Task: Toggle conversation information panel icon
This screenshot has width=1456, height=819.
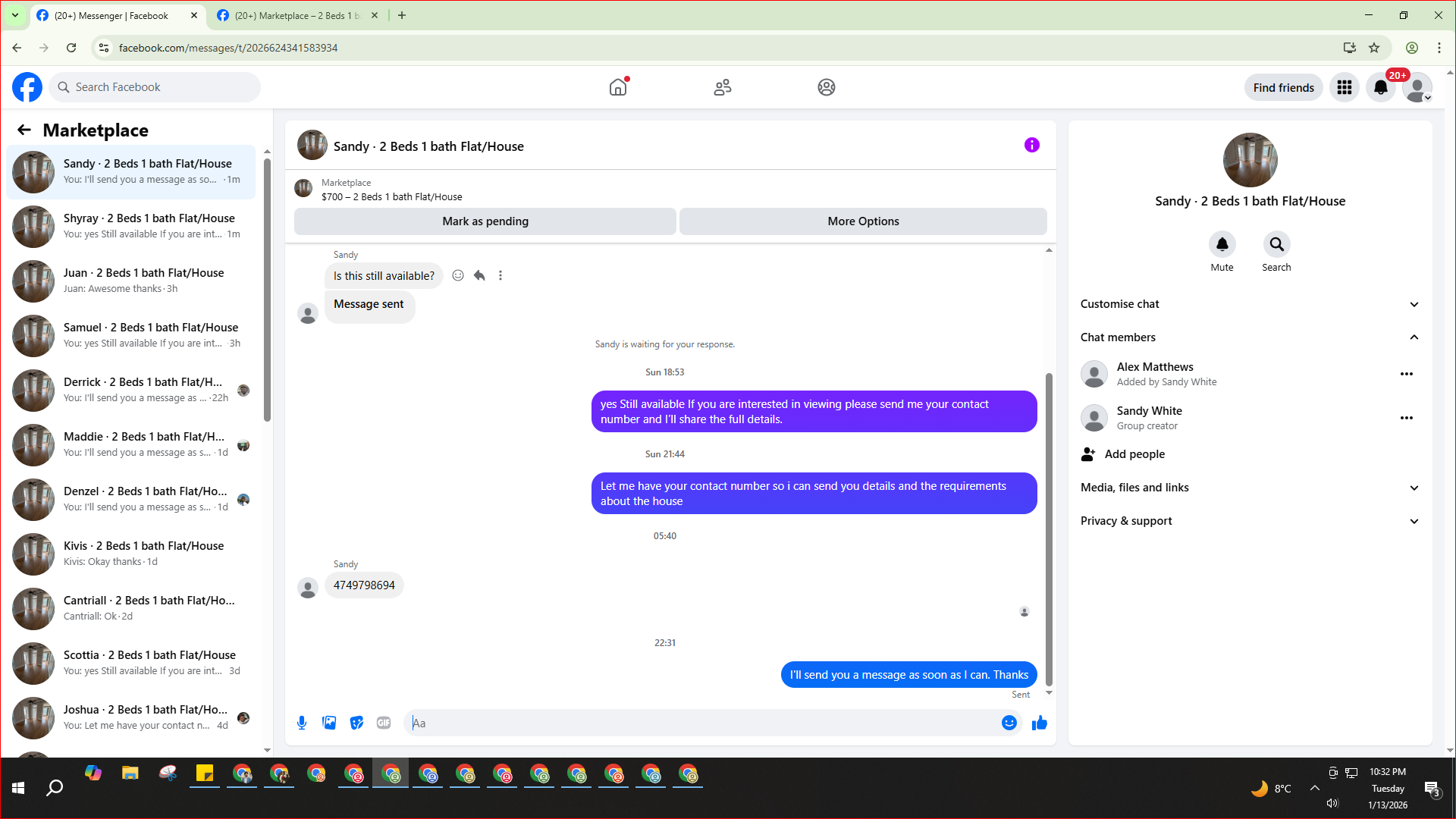Action: pos(1031,145)
